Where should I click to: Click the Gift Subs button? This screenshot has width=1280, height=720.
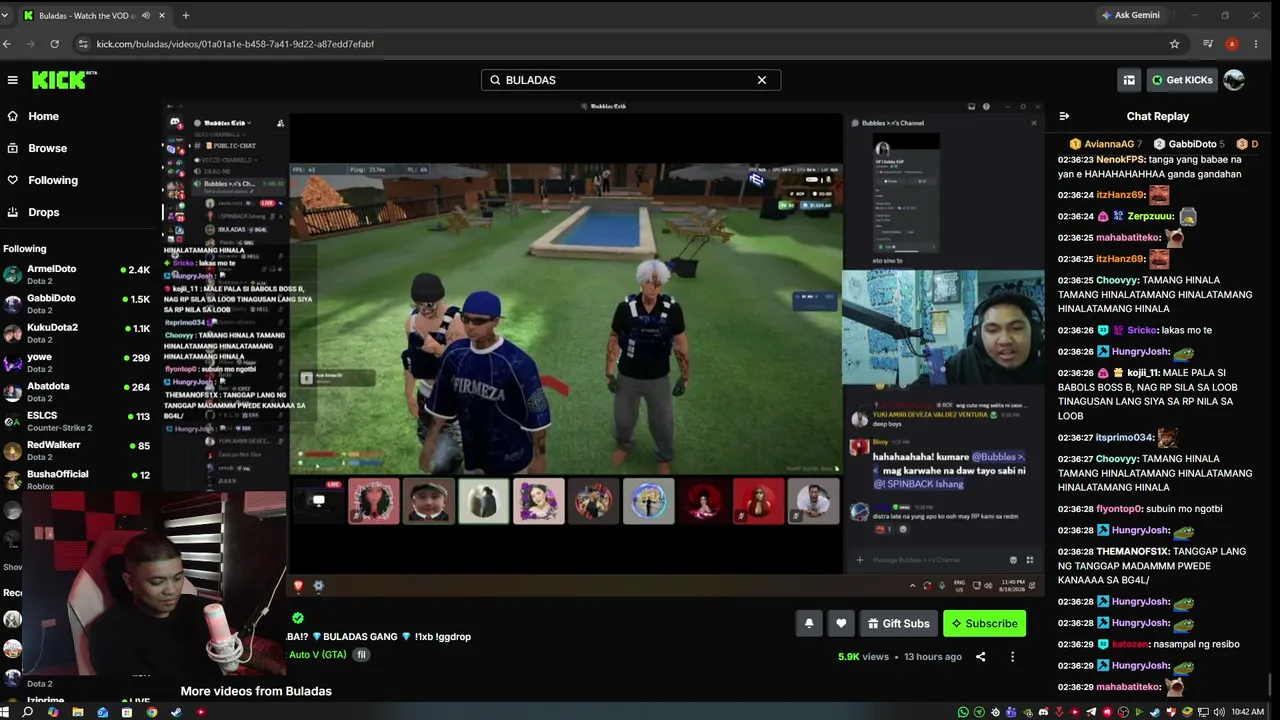[x=899, y=623]
